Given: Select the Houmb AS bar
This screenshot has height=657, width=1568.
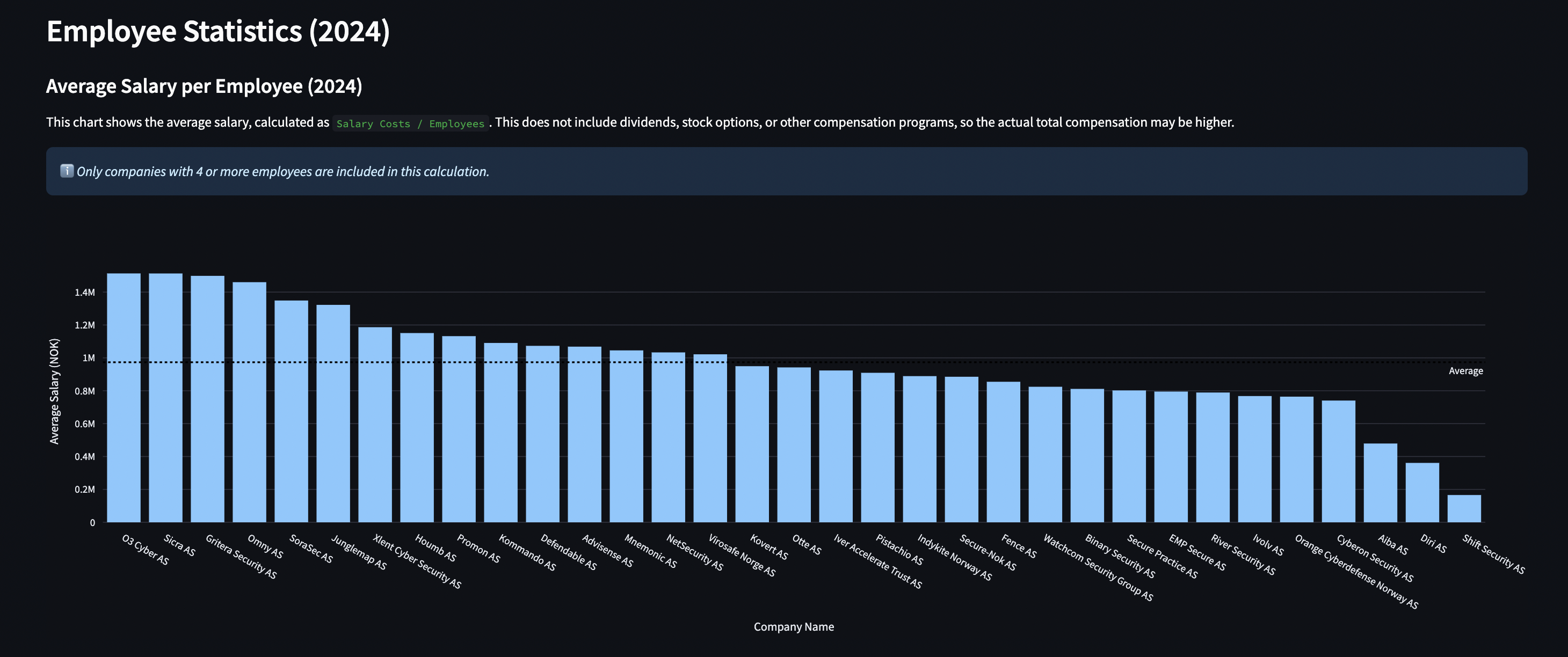Looking at the screenshot, I should coord(417,428).
